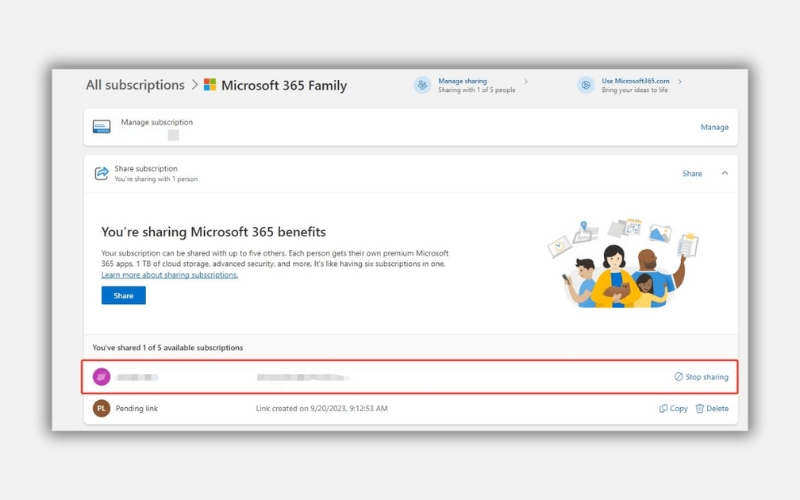The image size is (800, 500).
Task: Expand the Manage sharing chevron arrow
Action: tap(526, 82)
